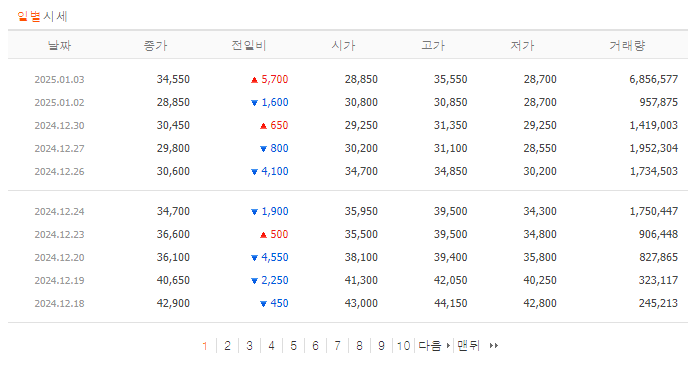
Task: Select date cell 2024.12.19
Action: pos(59,281)
